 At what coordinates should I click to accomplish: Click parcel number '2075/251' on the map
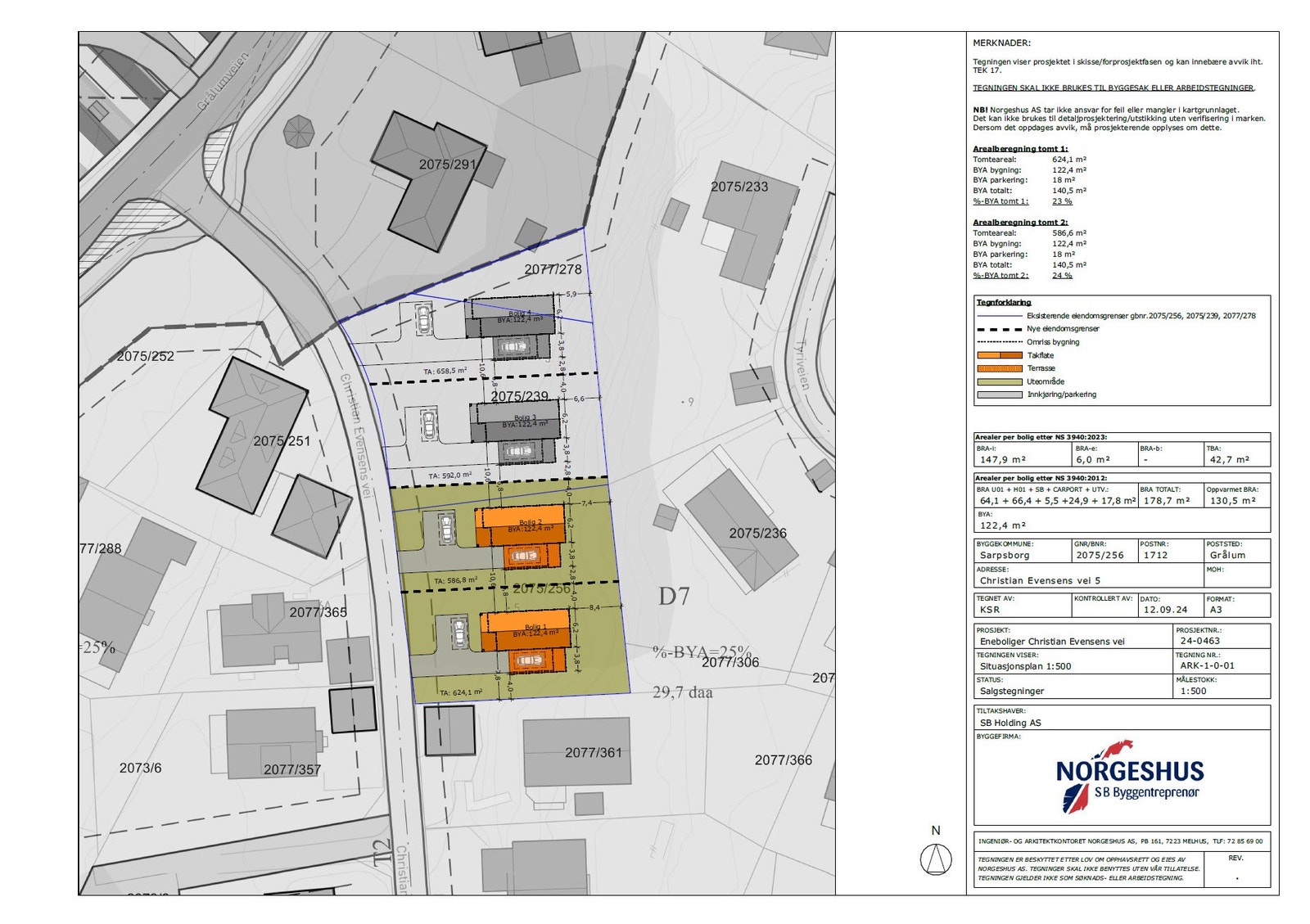point(282,441)
